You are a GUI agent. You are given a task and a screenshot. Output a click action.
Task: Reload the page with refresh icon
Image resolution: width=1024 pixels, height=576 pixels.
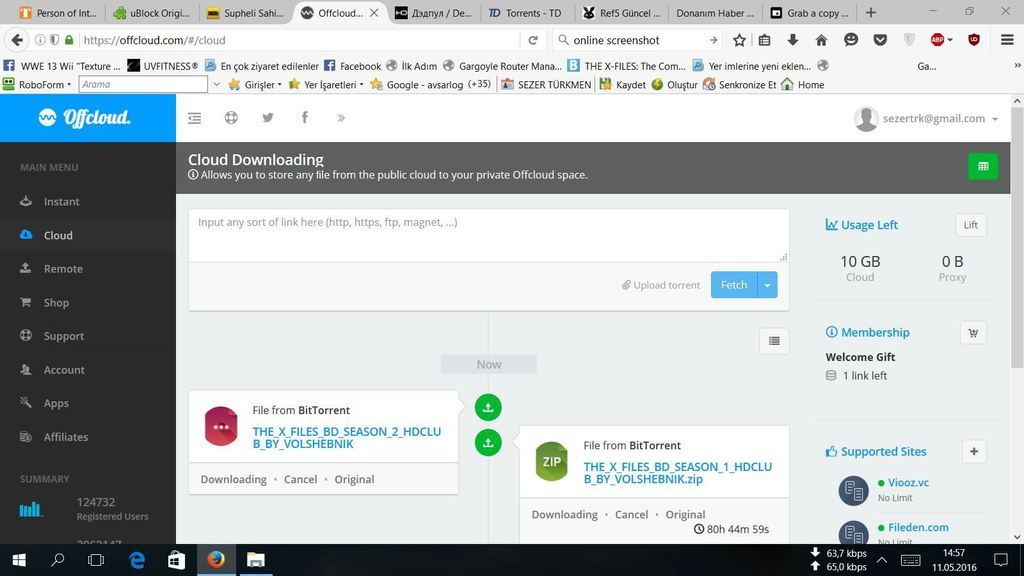pos(533,40)
